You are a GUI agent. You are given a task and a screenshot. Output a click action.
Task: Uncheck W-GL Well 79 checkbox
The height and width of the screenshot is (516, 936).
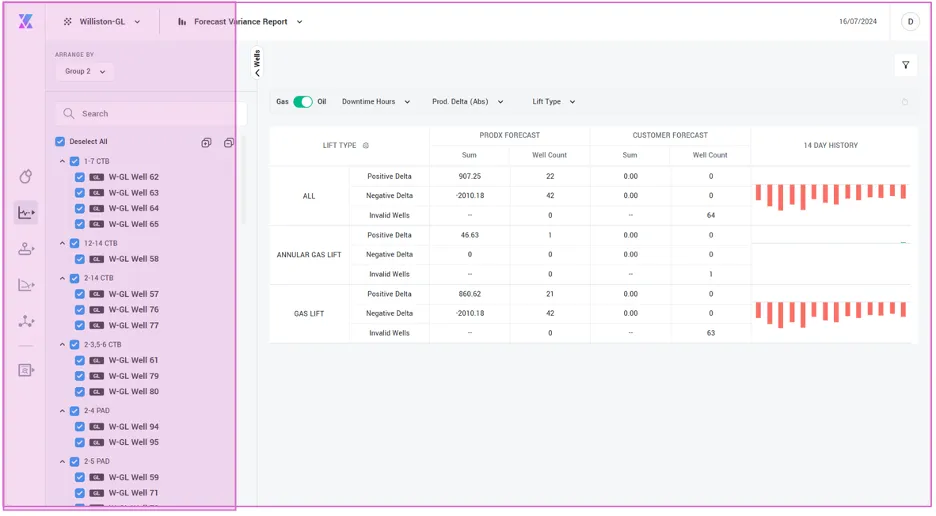pos(79,376)
